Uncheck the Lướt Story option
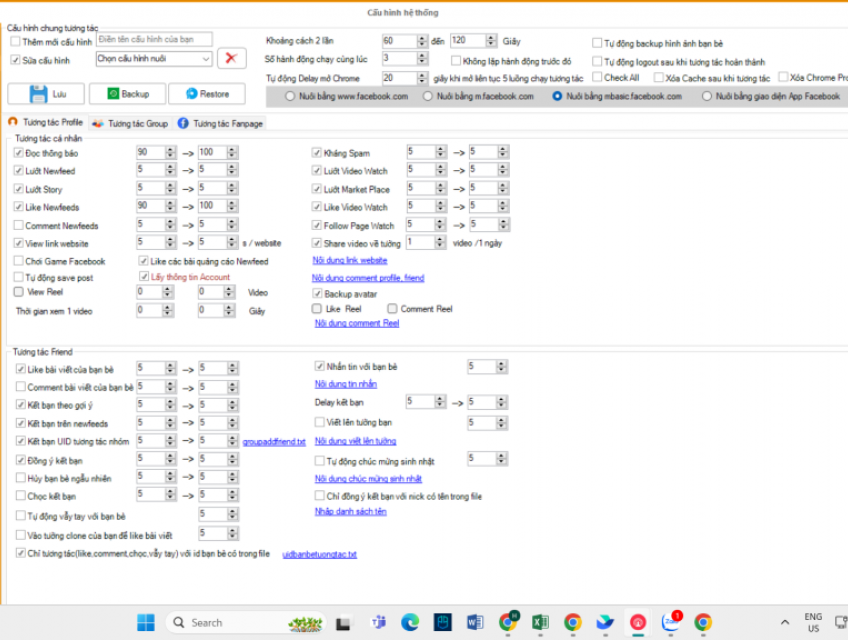 [x=19, y=189]
